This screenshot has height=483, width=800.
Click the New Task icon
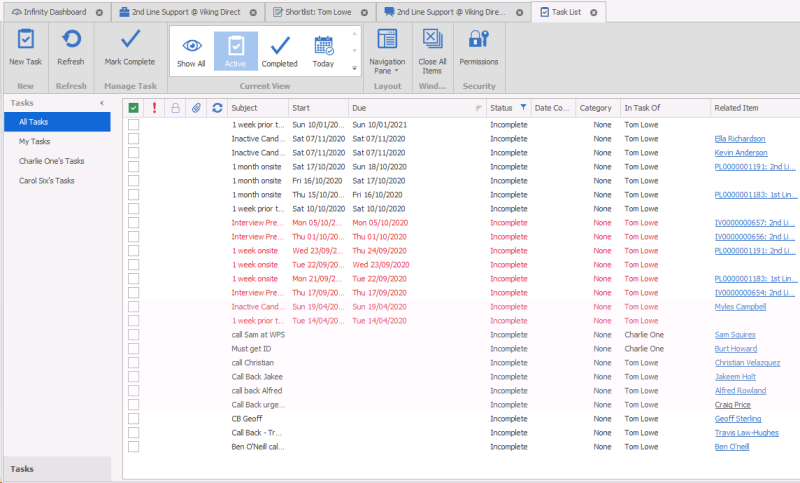(26, 42)
